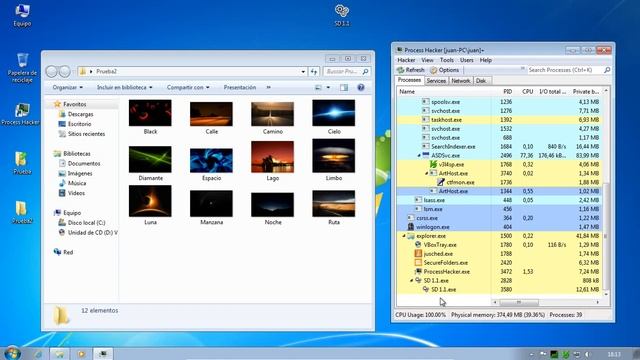Toggle the Explorer preview pane button
The width and height of the screenshot is (640, 360).
pos(344,87)
